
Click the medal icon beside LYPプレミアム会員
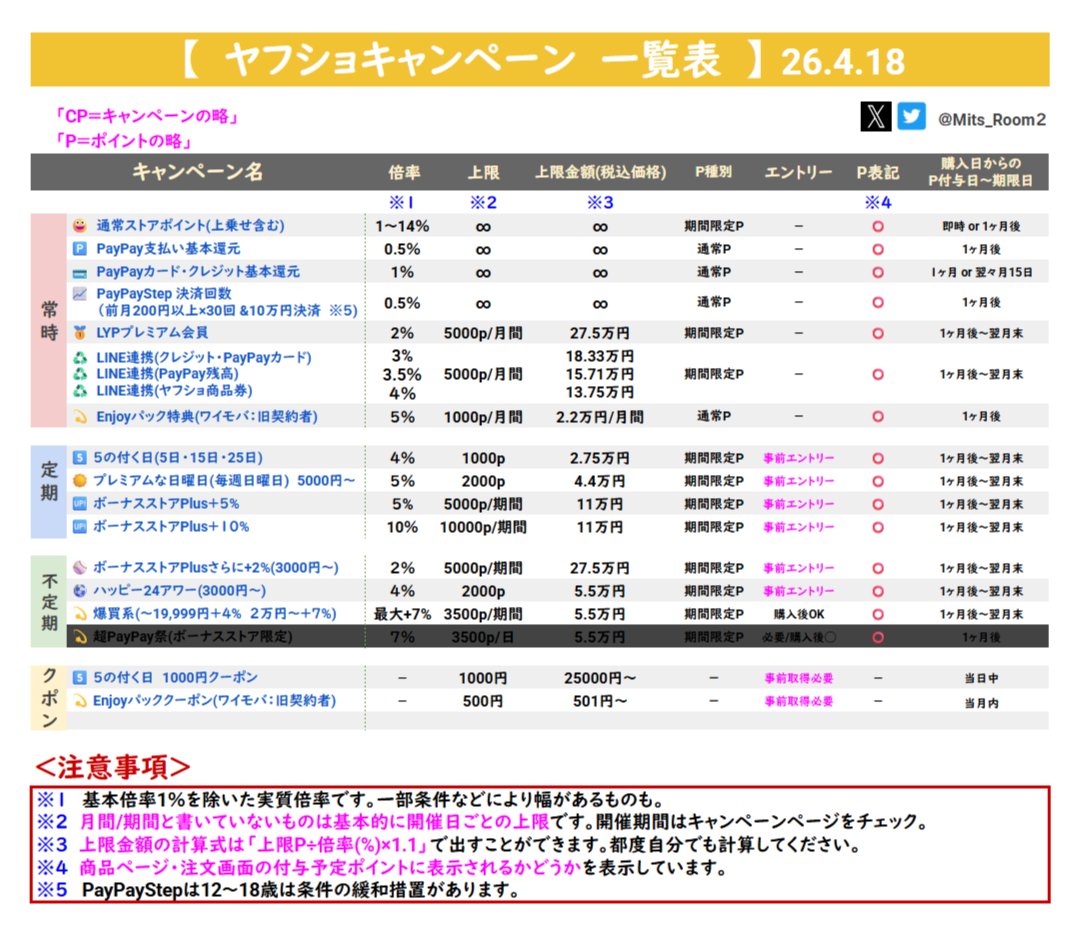click(80, 333)
